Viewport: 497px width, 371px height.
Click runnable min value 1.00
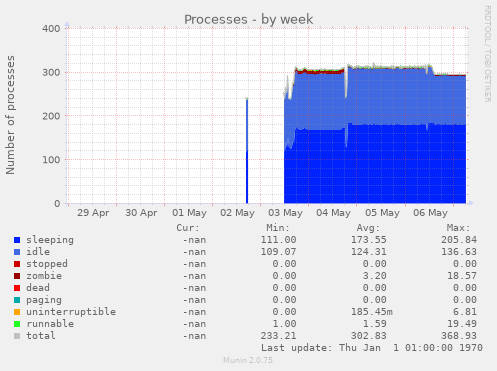tap(284, 324)
